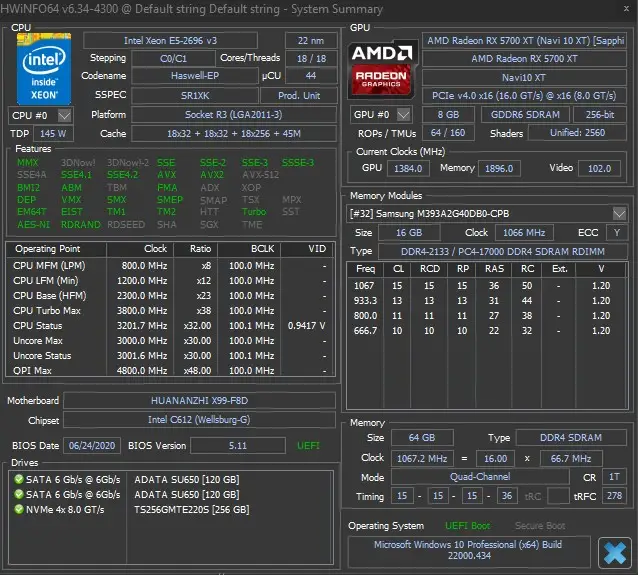Click the 1067 frequency timing row
The image size is (638, 575).
[x=487, y=286]
